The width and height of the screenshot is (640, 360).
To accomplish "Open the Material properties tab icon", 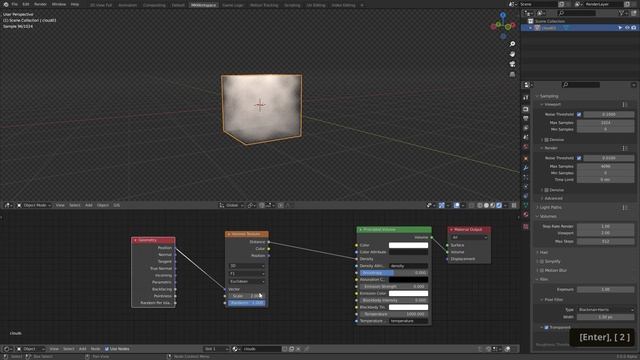I will click(526, 215).
